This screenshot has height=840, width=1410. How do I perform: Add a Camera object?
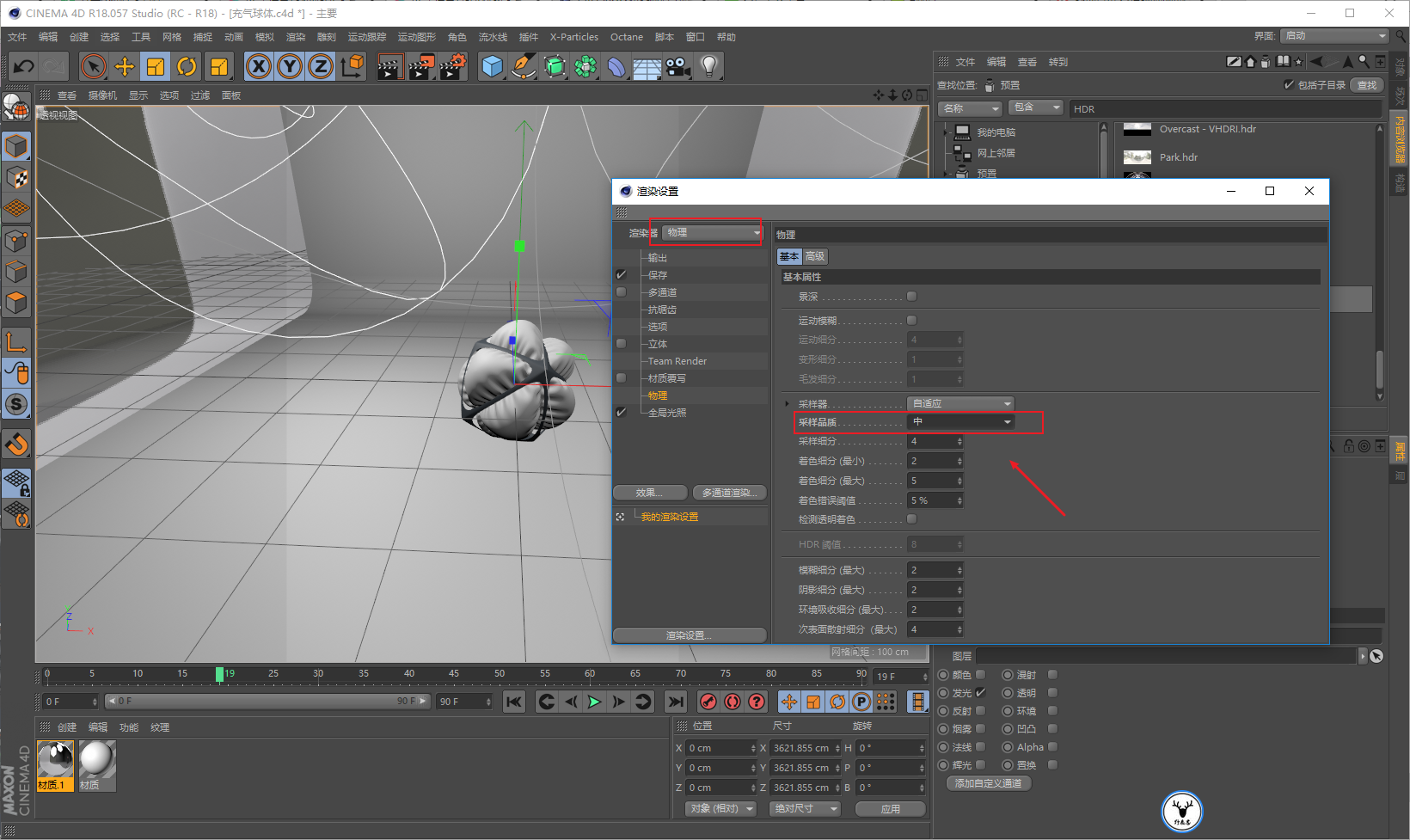point(678,66)
